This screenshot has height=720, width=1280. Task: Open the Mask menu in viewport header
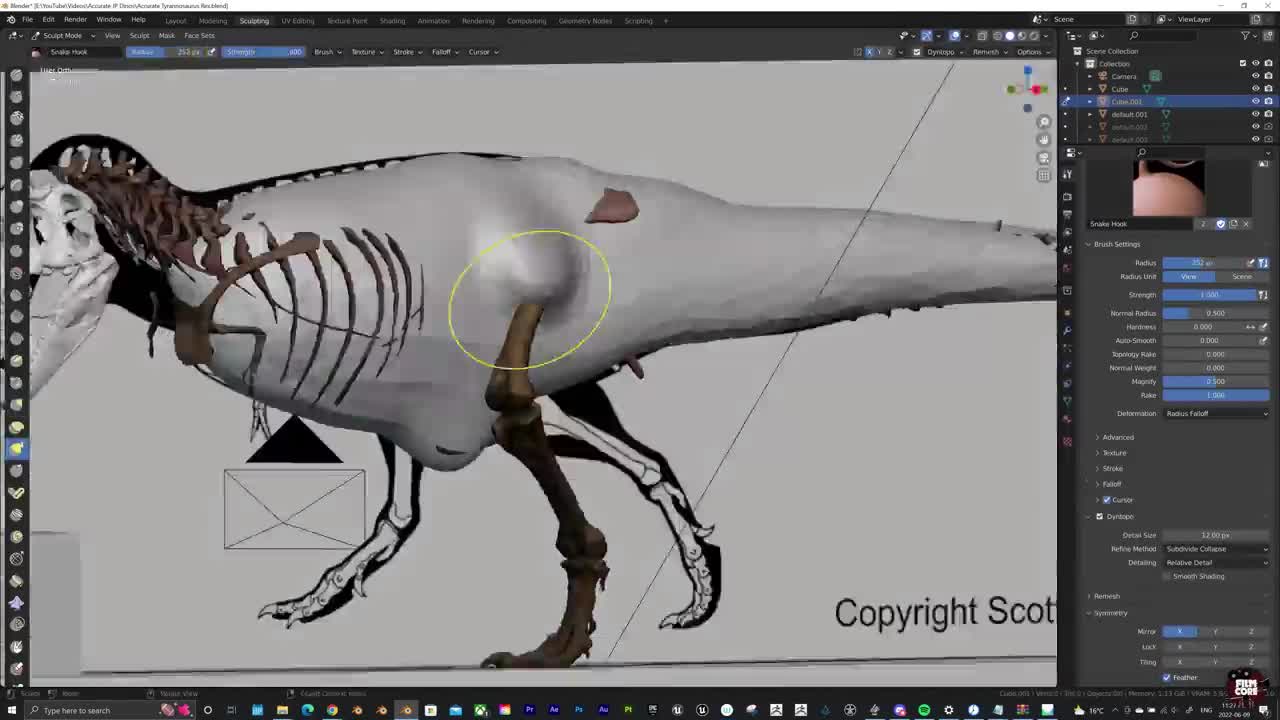166,36
